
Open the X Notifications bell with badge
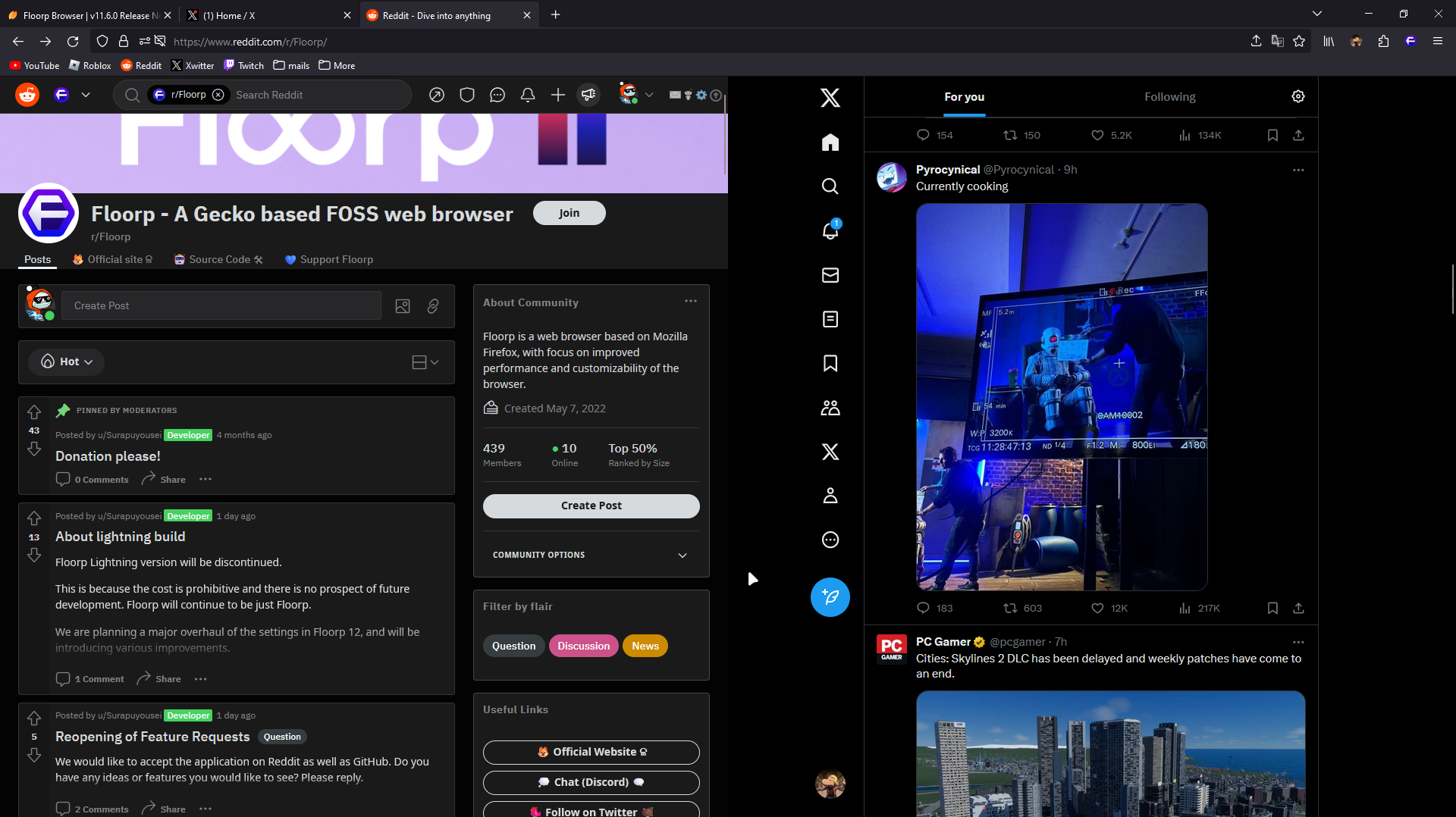click(830, 230)
